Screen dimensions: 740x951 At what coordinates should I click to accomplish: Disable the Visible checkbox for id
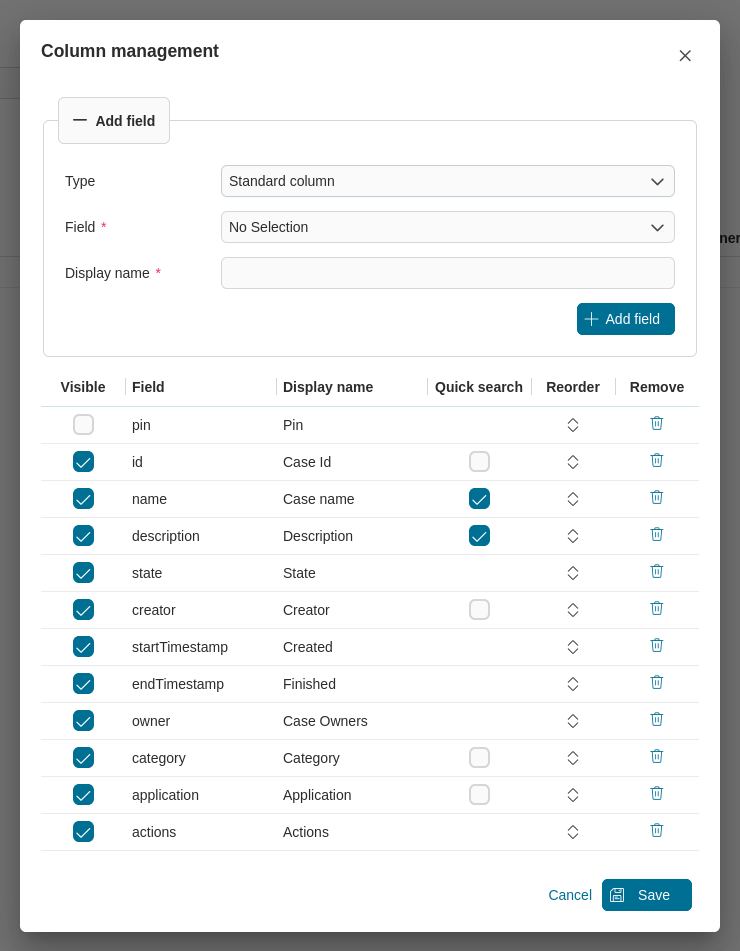click(83, 461)
